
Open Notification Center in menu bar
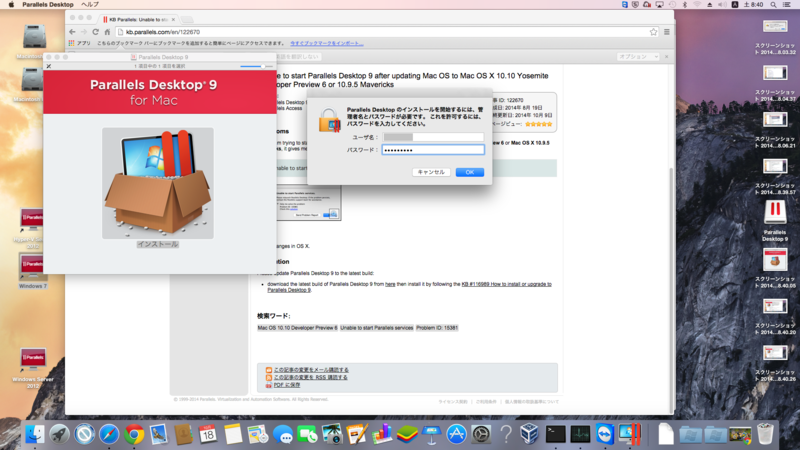click(787, 5)
